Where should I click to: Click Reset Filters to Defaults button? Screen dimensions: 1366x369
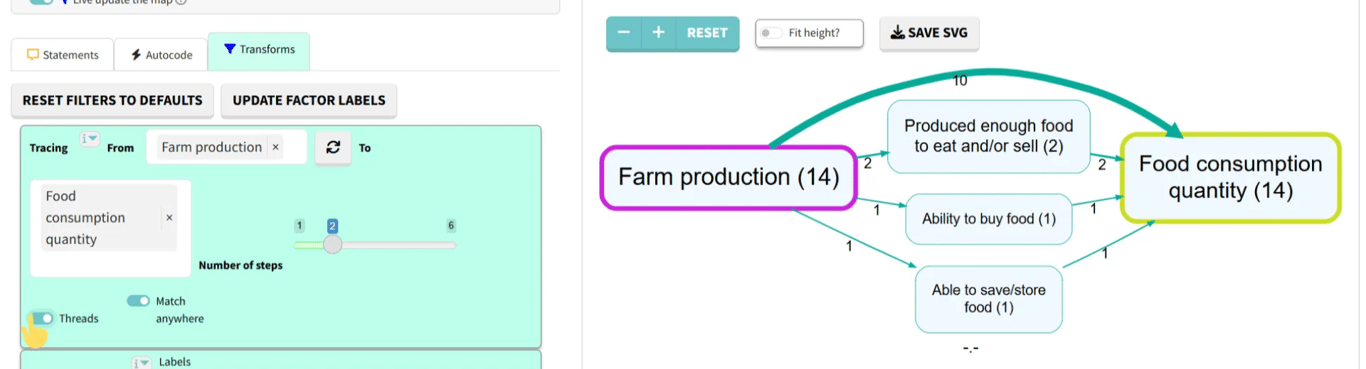click(x=112, y=100)
